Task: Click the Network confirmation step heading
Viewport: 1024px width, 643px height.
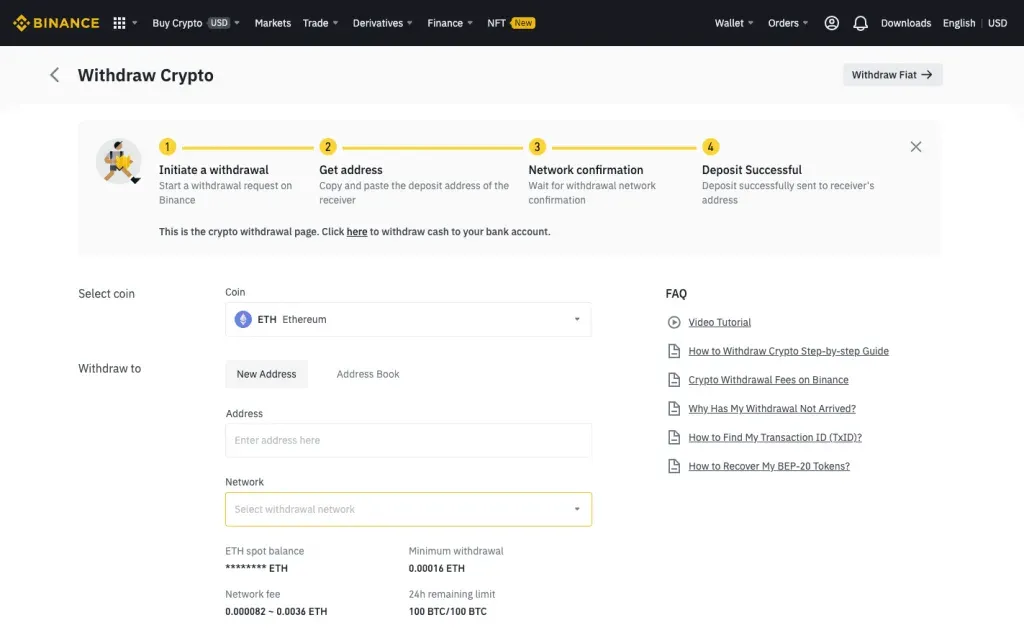Action: click(586, 170)
